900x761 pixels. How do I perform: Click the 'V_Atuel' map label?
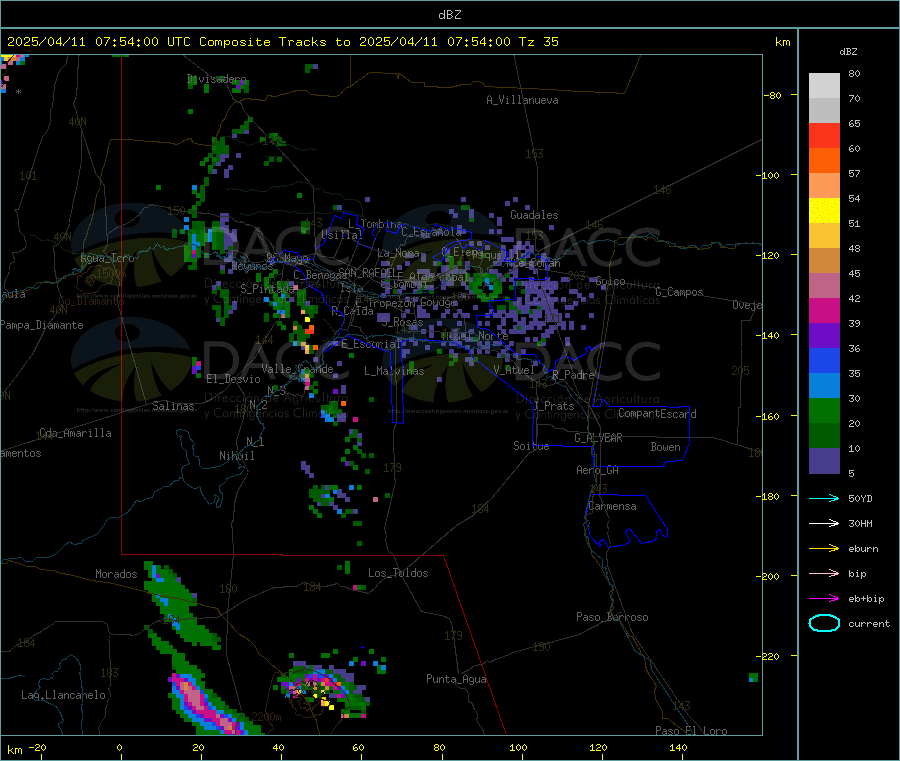(514, 370)
